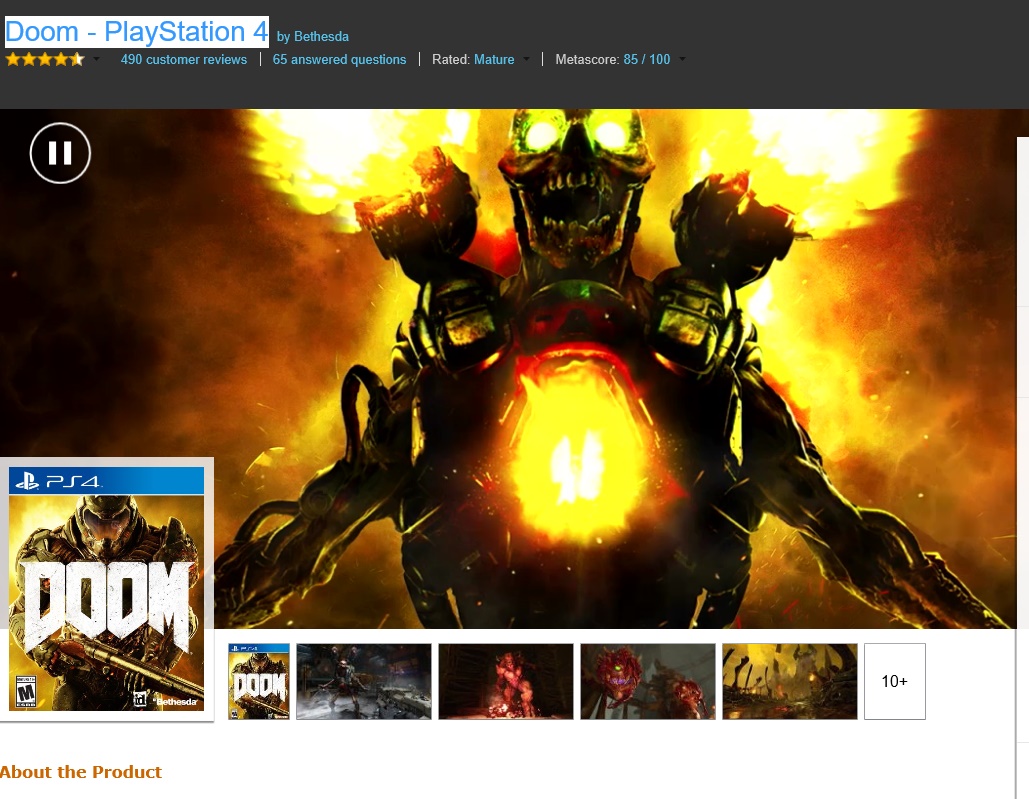
Task: Open the 490 customer reviews link
Action: 183,60
